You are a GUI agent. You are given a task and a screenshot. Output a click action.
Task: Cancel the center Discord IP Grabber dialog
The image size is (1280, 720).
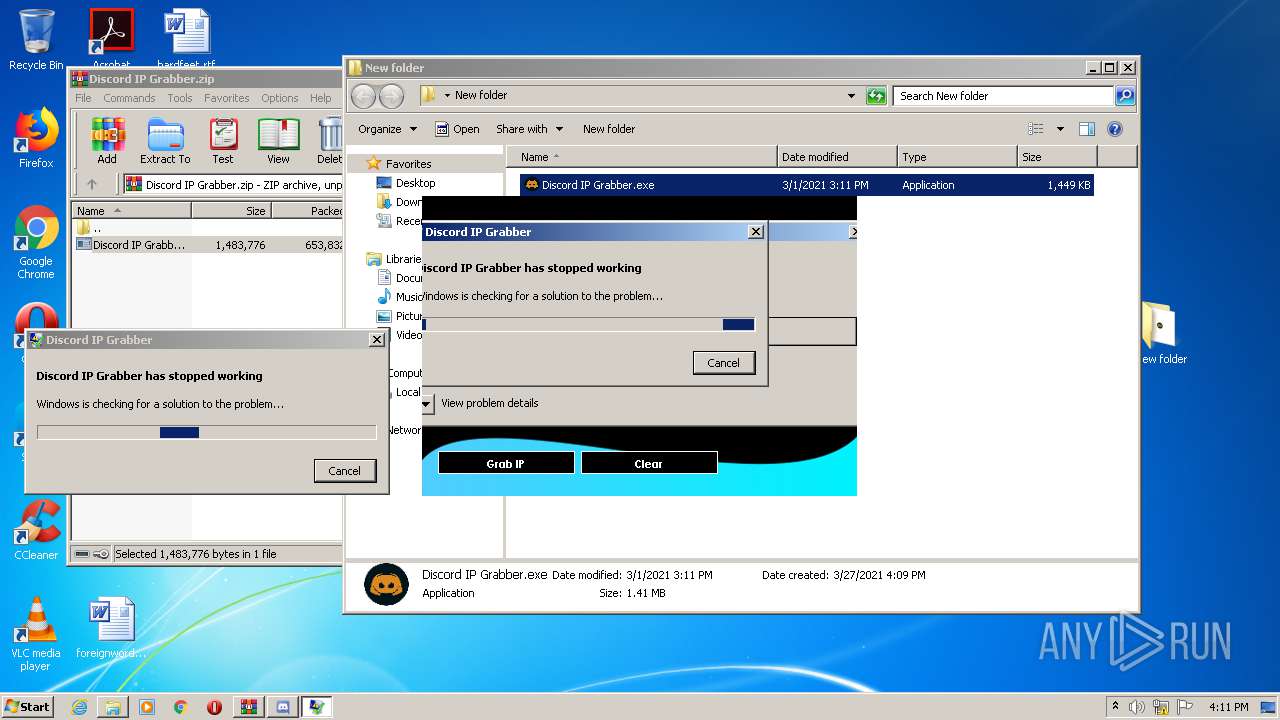723,363
